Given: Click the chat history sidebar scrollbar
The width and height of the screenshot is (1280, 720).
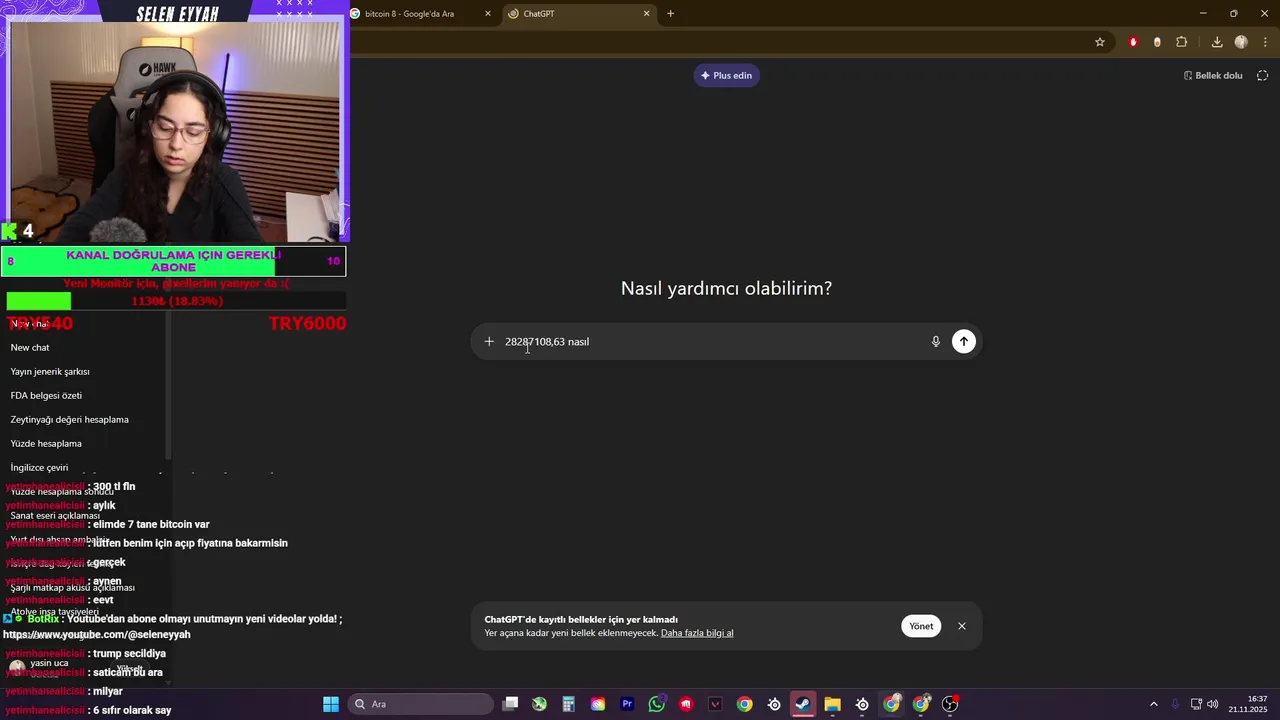Looking at the screenshot, I should click(168, 385).
